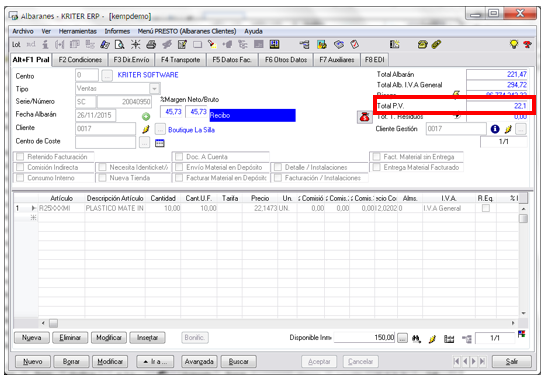Click the grid vertical scrollbar down arrow
This screenshot has height=377, width=550.
click(x=523, y=313)
